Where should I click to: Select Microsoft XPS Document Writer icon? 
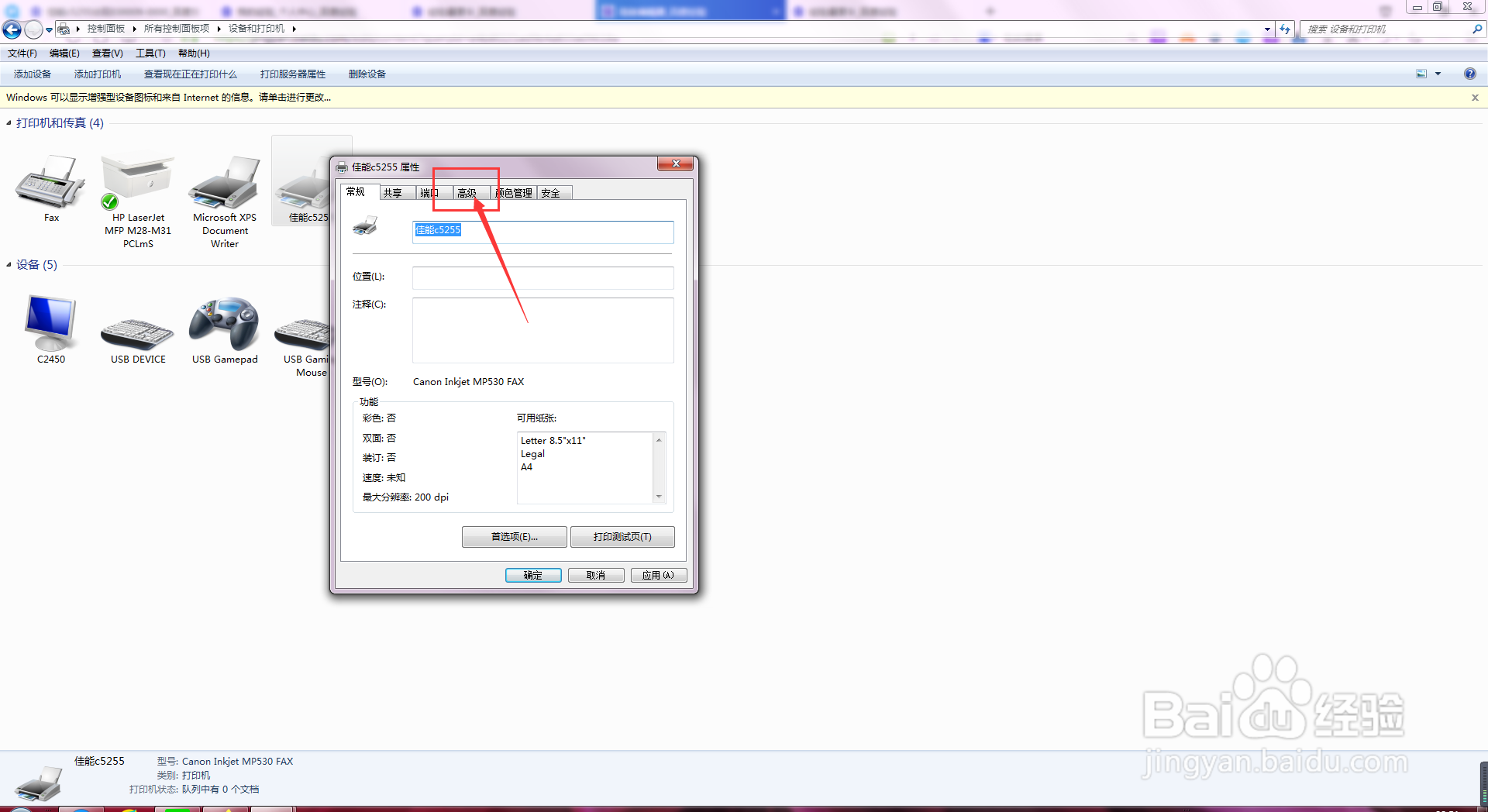tap(225, 183)
